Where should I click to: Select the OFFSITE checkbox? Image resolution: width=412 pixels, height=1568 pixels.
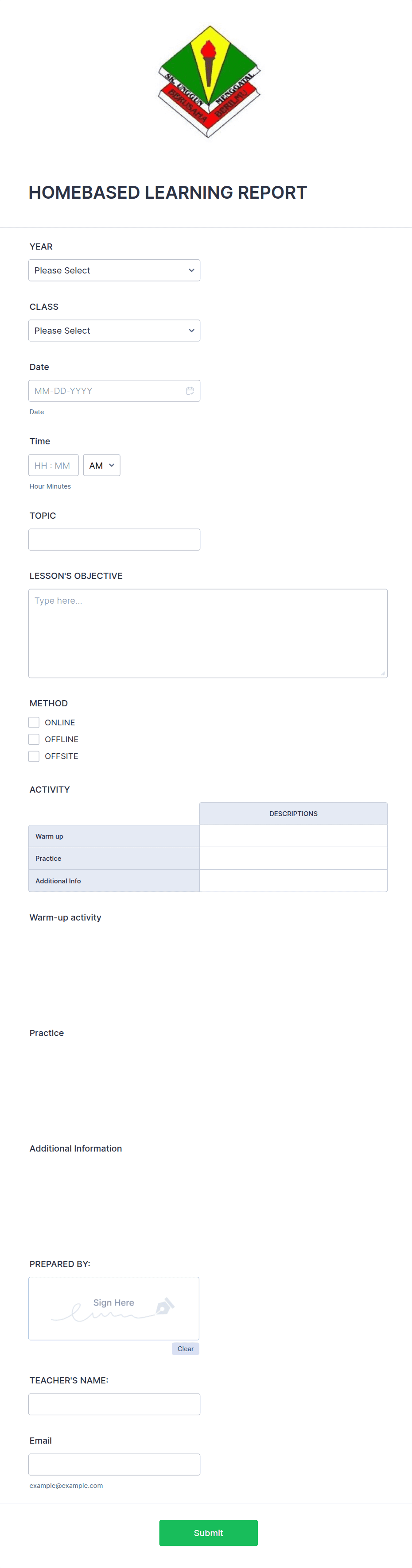(34, 756)
